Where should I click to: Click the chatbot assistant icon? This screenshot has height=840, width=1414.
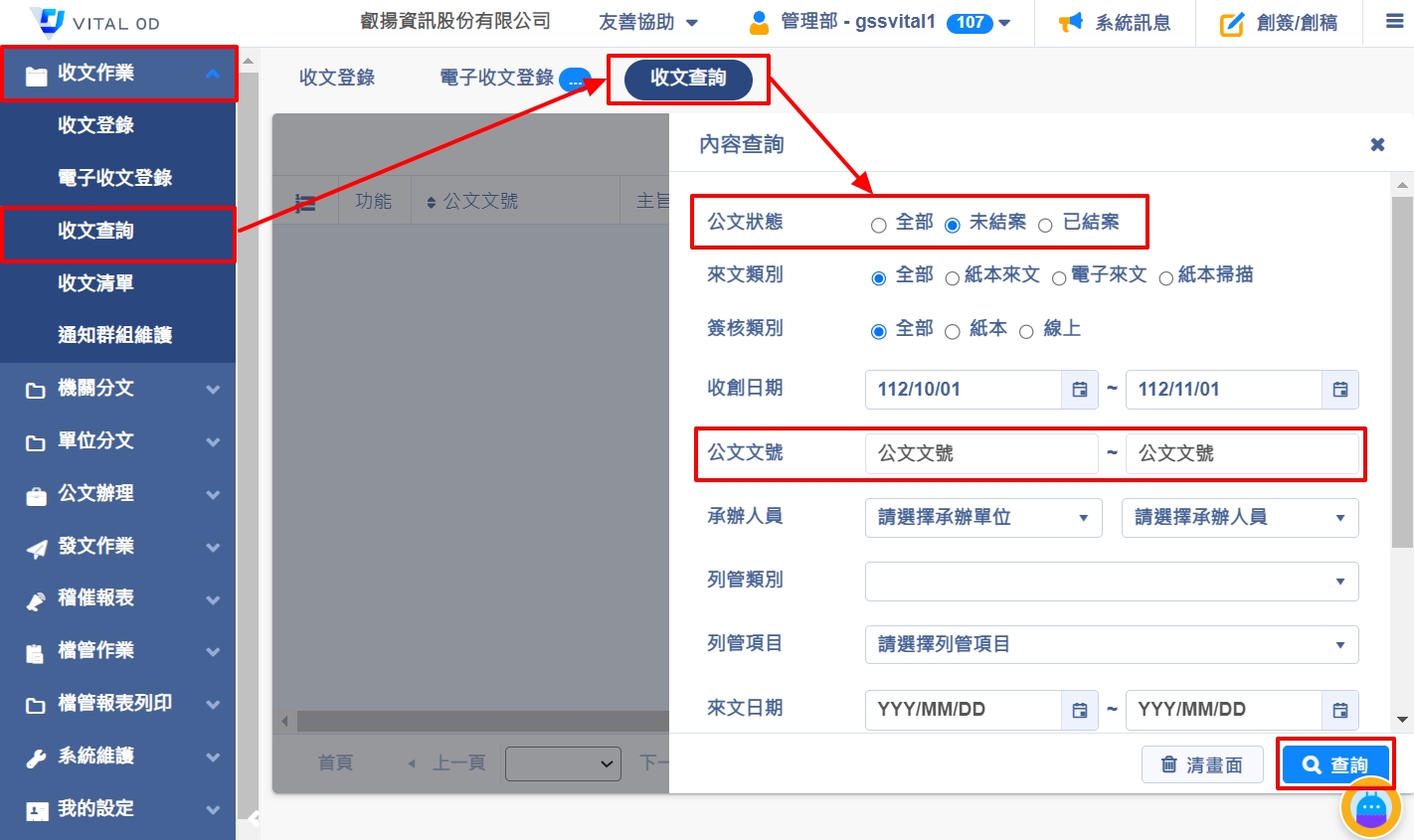point(1370,809)
